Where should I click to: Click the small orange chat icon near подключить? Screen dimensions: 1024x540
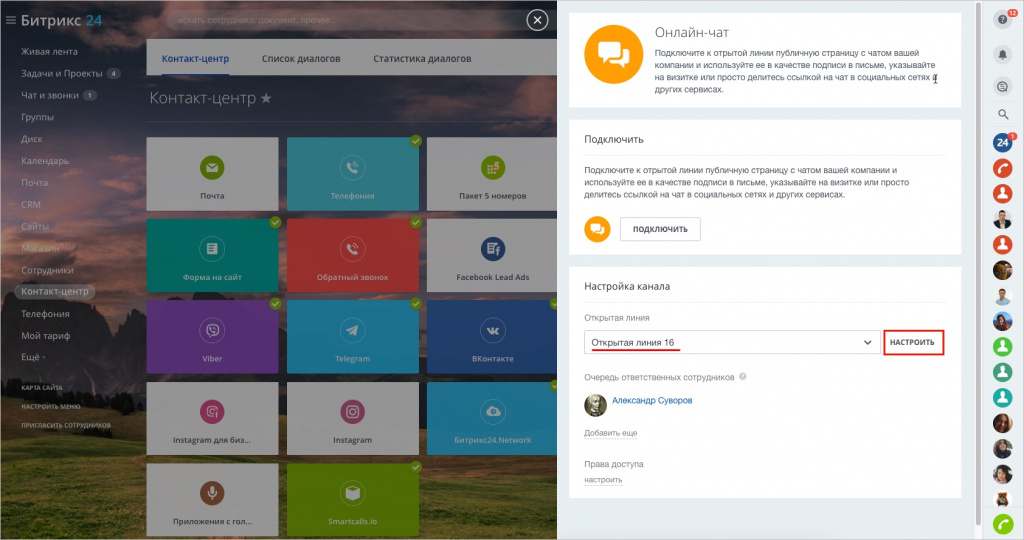(x=597, y=229)
